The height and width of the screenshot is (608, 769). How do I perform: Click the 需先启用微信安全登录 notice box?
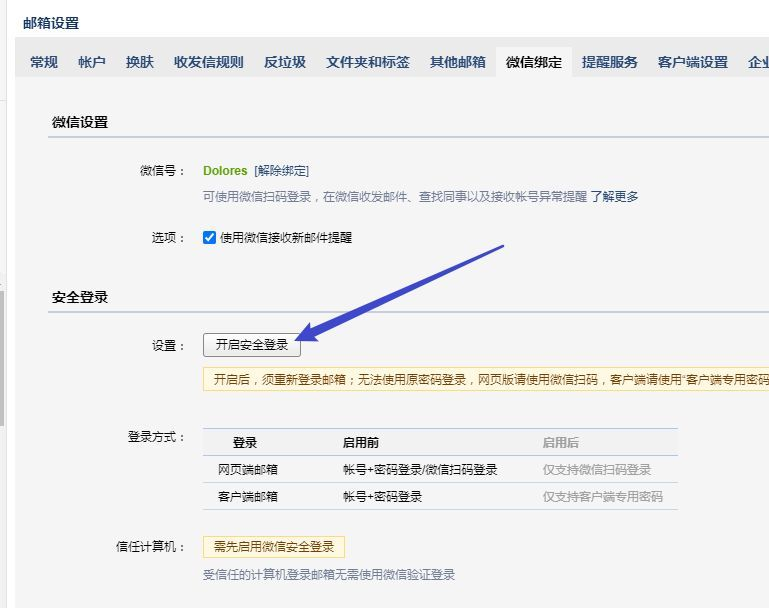tap(274, 547)
